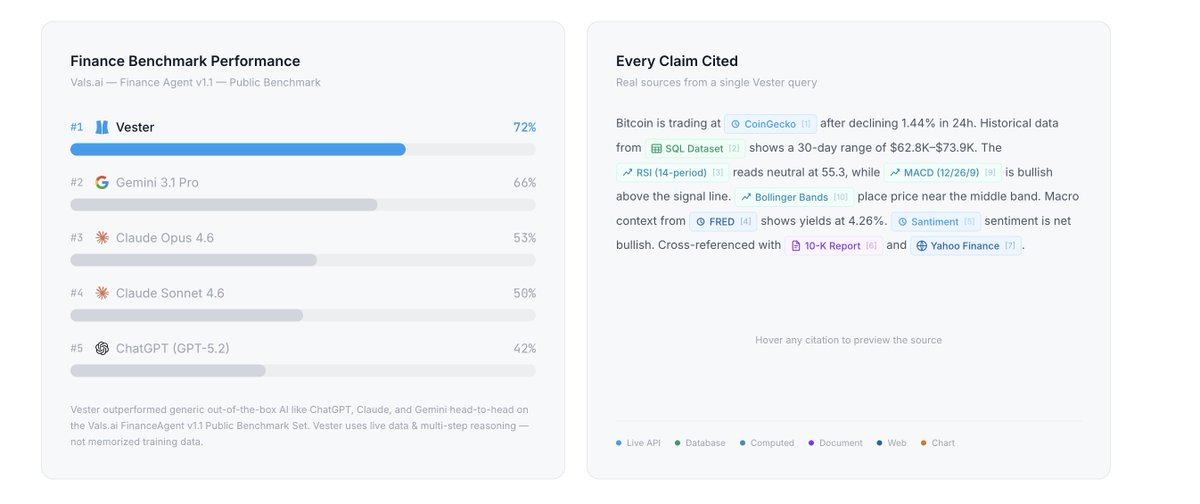The image size is (1200, 504).
Task: Click the ChatGPT (GPT-5.2) score bar
Action: pos(168,370)
